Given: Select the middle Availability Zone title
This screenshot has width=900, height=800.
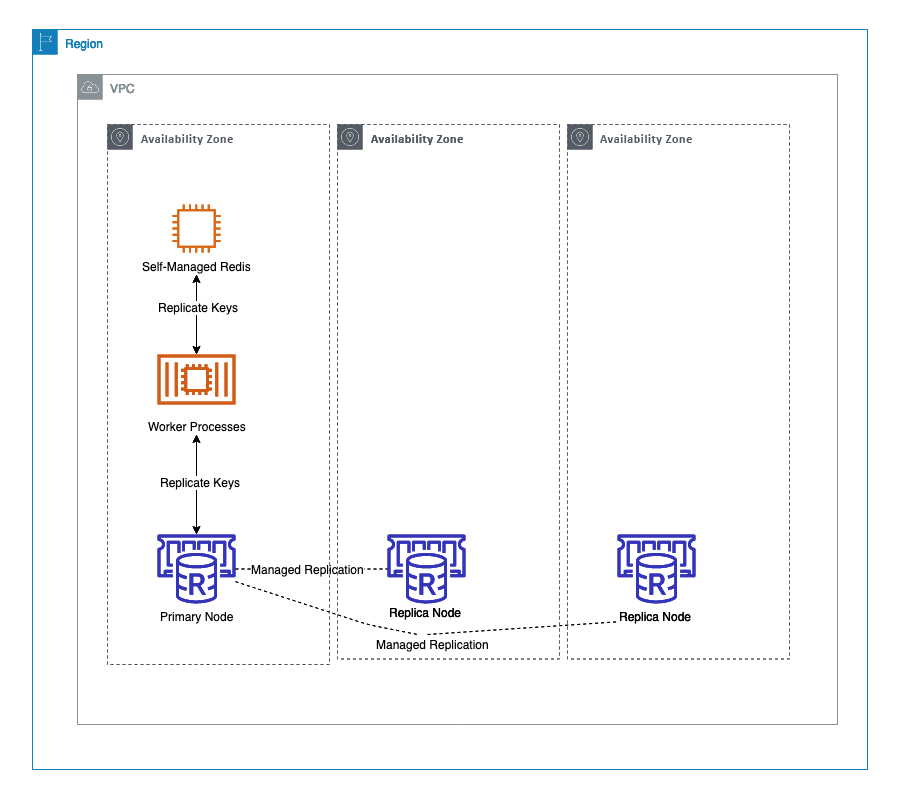Looking at the screenshot, I should 417,139.
